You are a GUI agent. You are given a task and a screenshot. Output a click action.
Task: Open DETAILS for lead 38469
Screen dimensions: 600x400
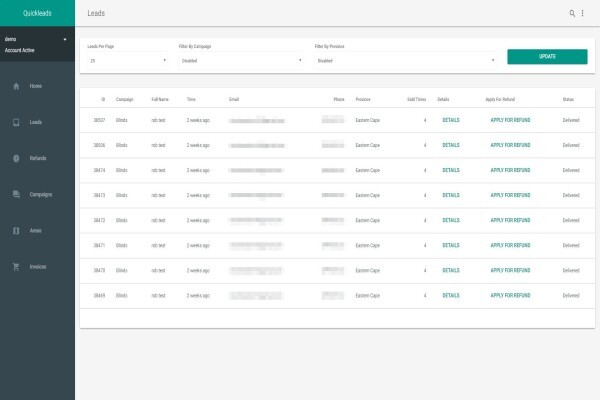(451, 296)
